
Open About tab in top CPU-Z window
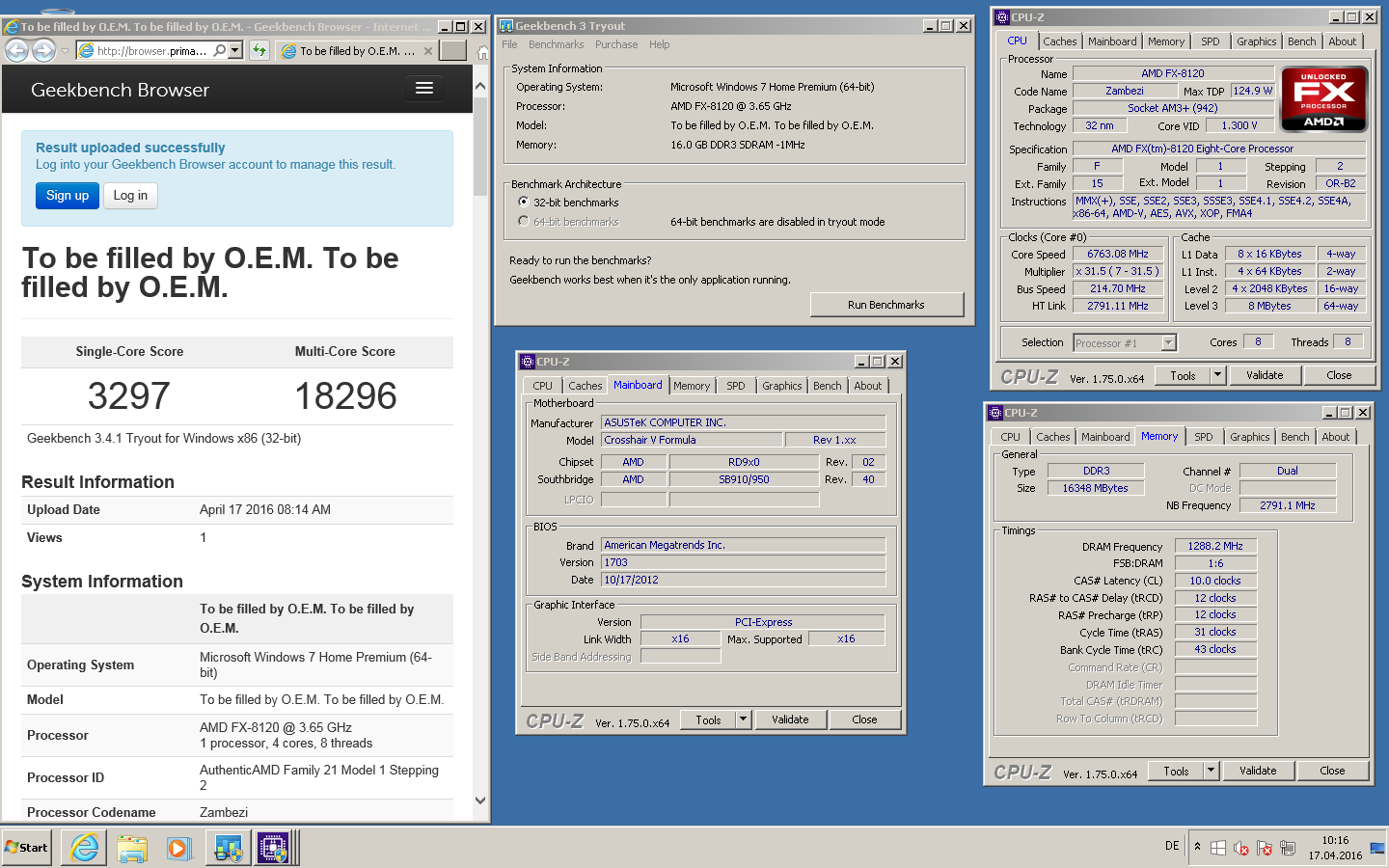pyautogui.click(x=1342, y=41)
